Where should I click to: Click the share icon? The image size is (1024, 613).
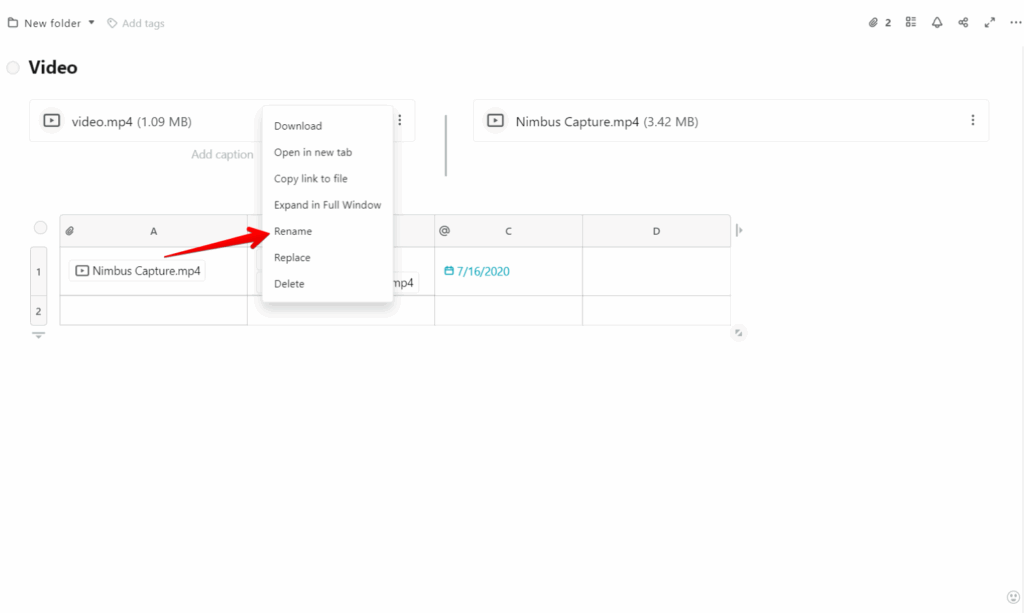(963, 23)
